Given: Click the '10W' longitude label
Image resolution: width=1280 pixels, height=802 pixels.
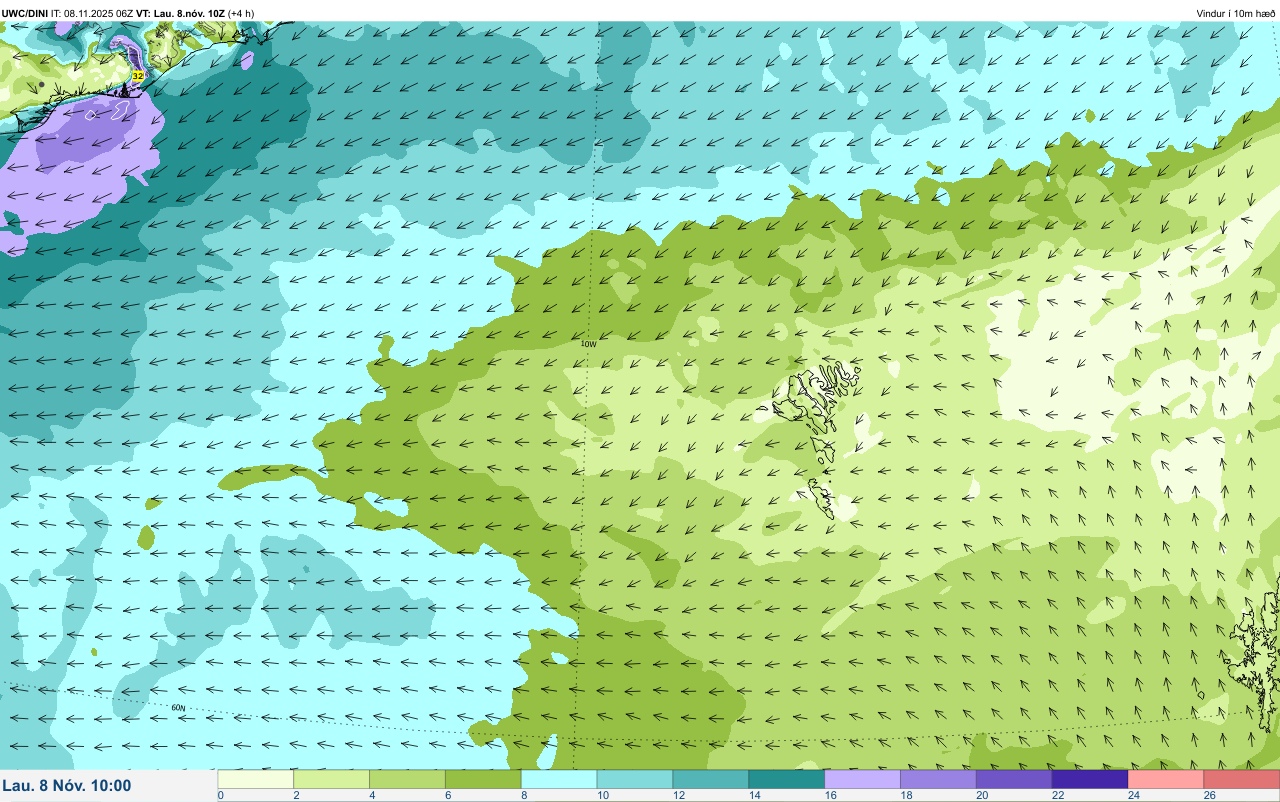Looking at the screenshot, I should (589, 344).
